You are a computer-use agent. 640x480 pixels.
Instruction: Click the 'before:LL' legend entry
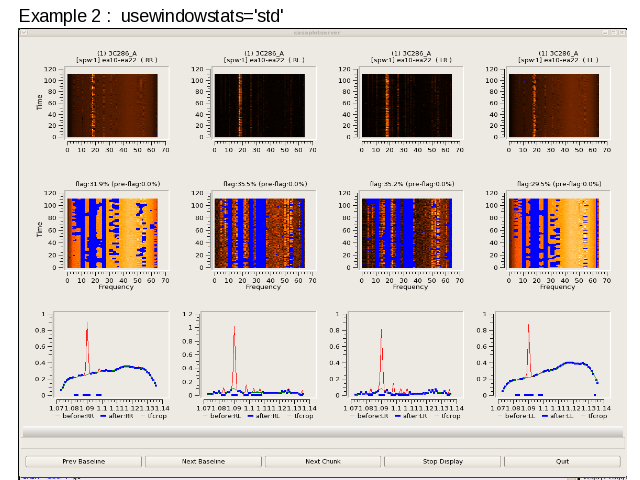pyautogui.click(x=516, y=416)
